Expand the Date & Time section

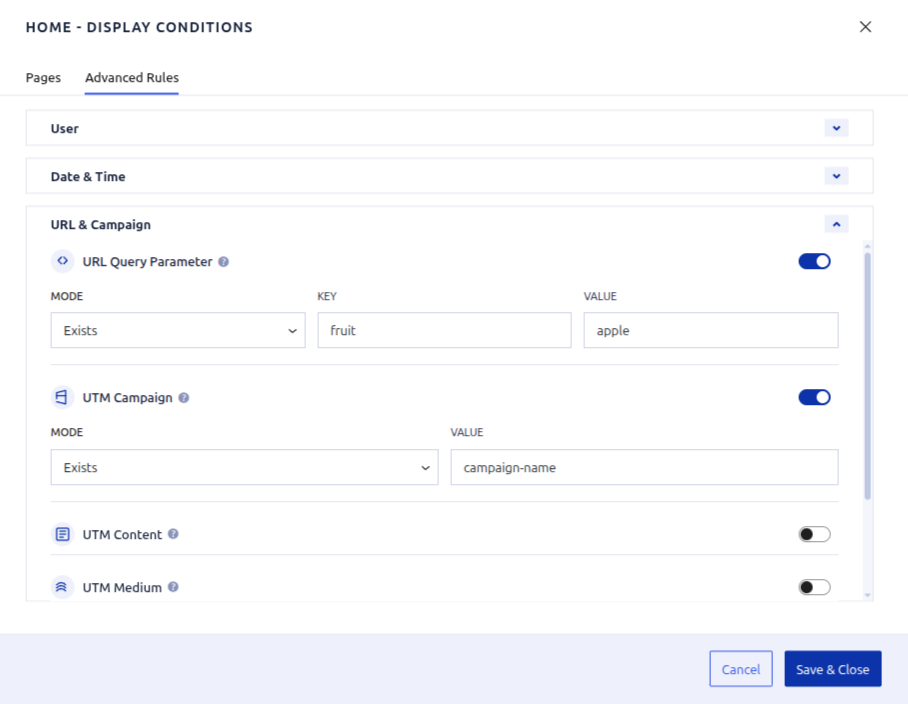click(836, 175)
